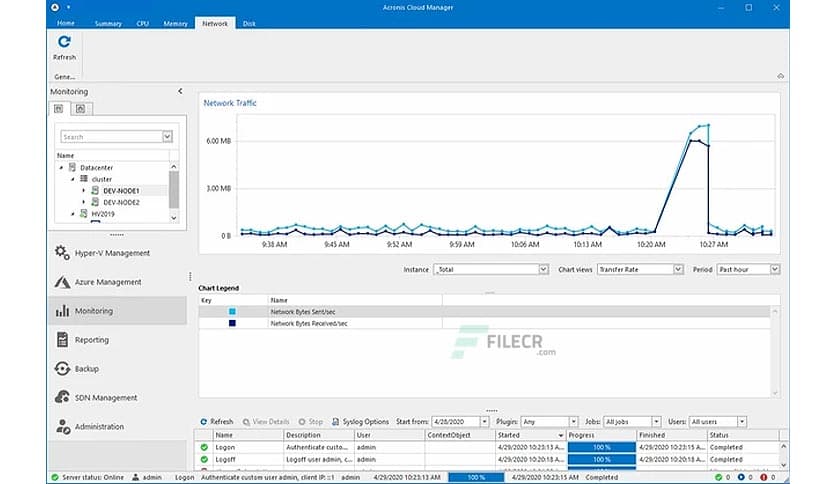Click the red error count icon in status bar
Viewport: 836px width, 484px height.
tap(763, 477)
